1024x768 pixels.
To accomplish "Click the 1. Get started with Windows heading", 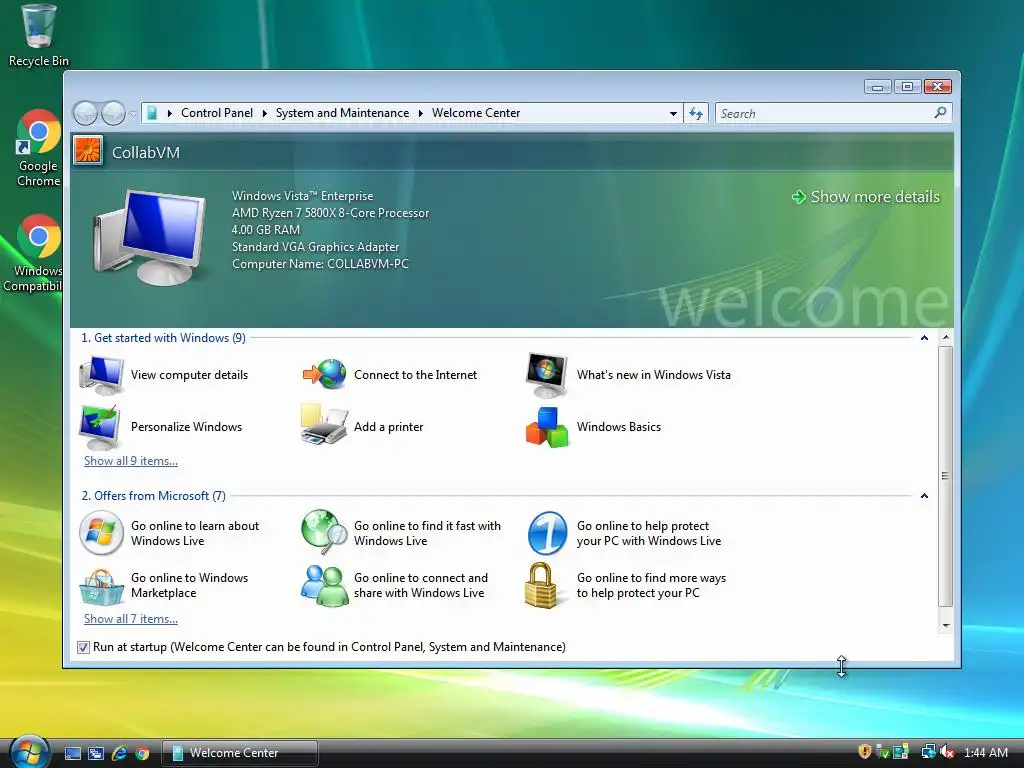I will pyautogui.click(x=163, y=338).
